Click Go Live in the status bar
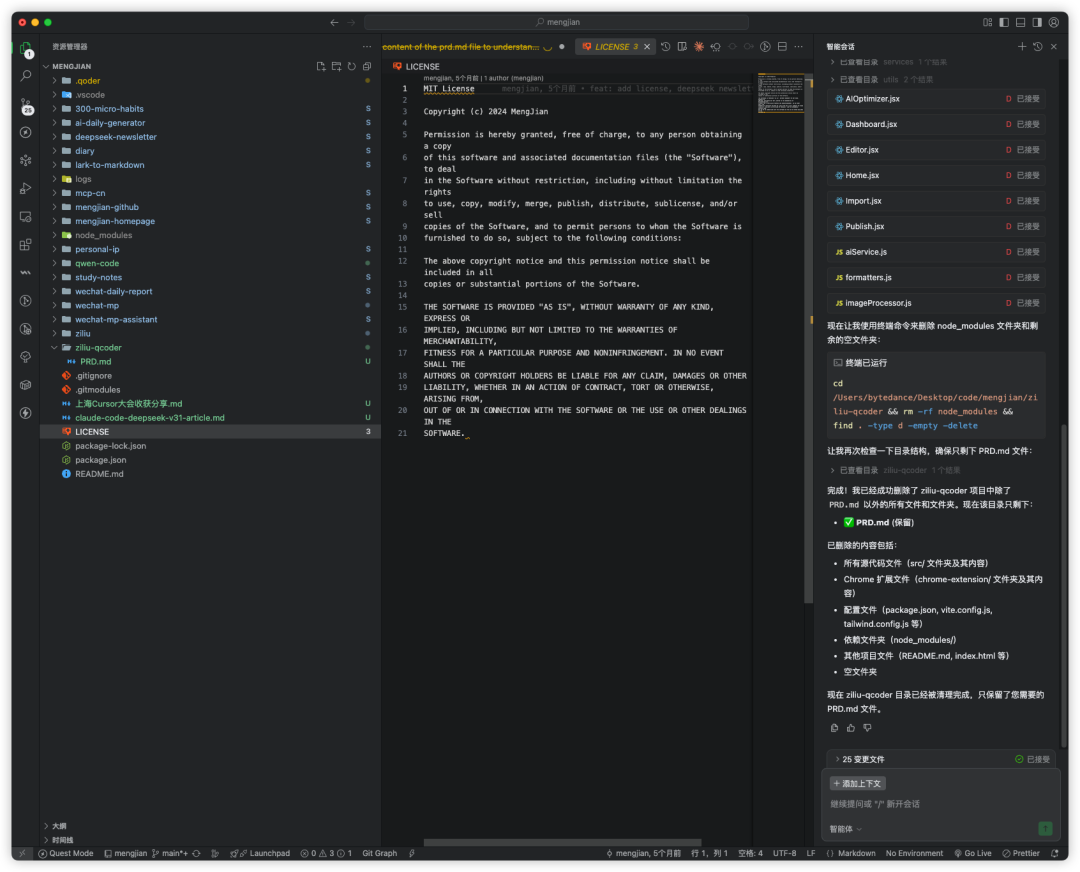 coord(972,853)
